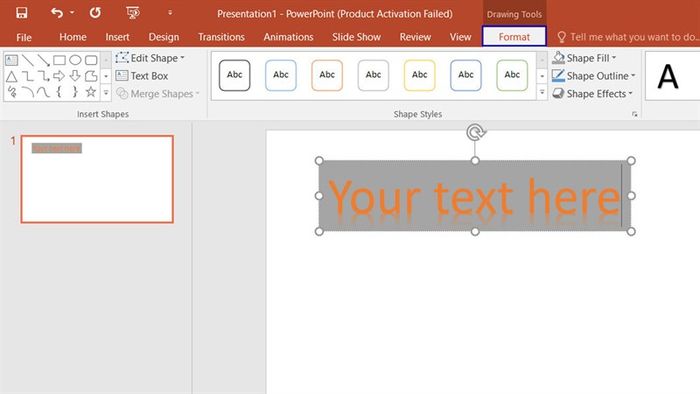Pick the 5-point Star shape
This screenshot has width=700, height=394.
coord(91,92)
